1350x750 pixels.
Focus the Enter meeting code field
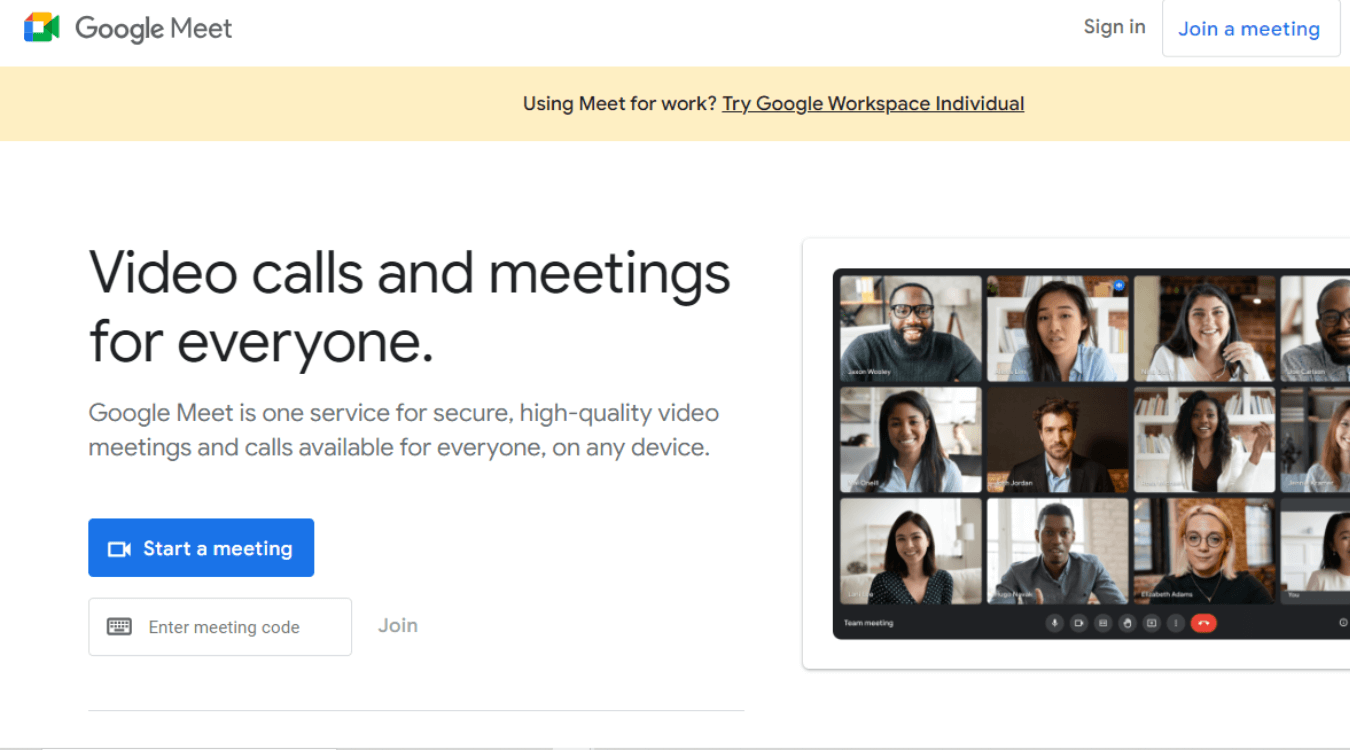(x=220, y=627)
